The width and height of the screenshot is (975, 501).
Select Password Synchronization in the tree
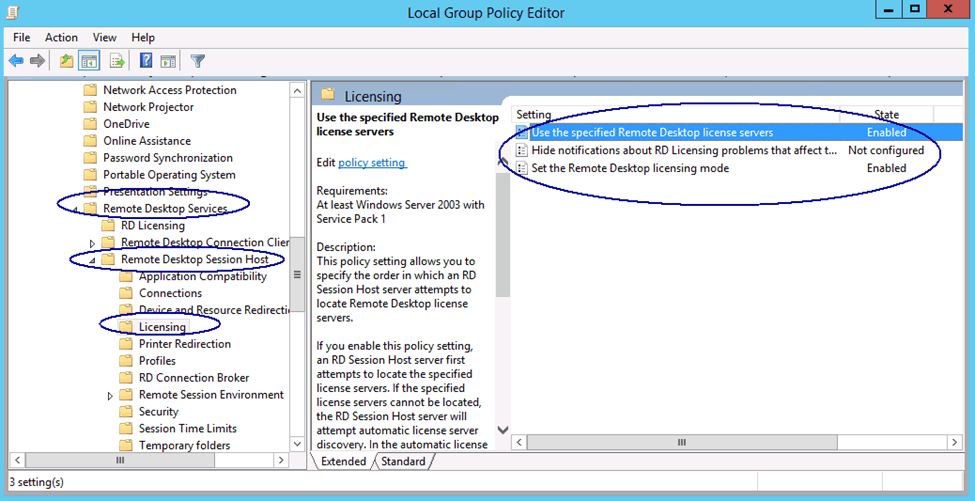168,158
